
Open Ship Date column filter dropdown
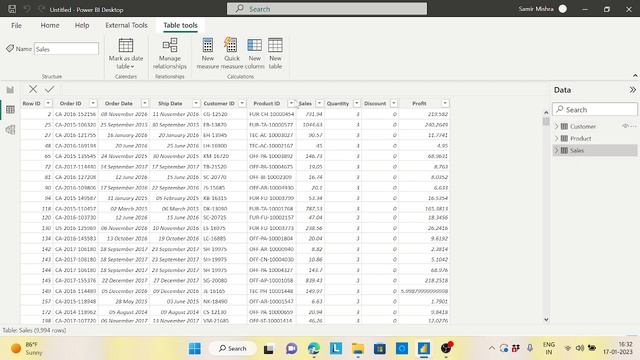[x=196, y=103]
